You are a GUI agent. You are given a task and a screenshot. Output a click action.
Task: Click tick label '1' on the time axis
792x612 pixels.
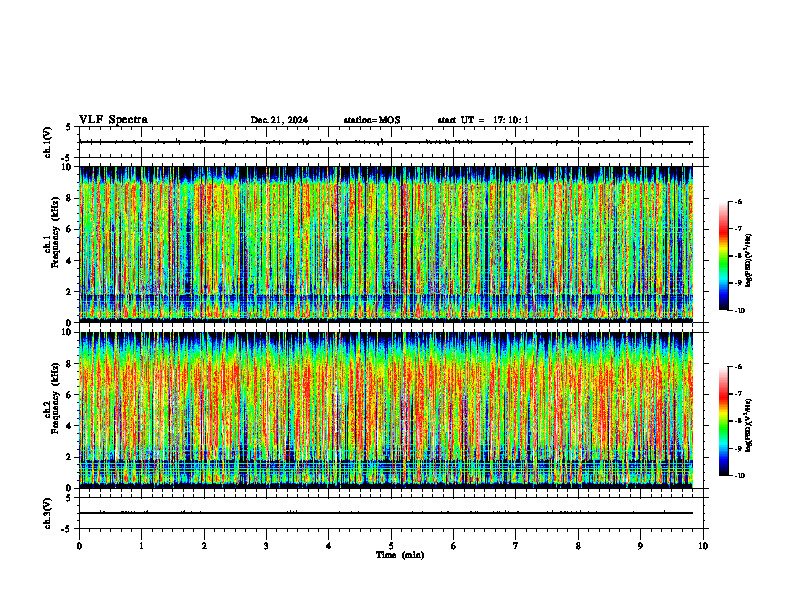coord(141,546)
